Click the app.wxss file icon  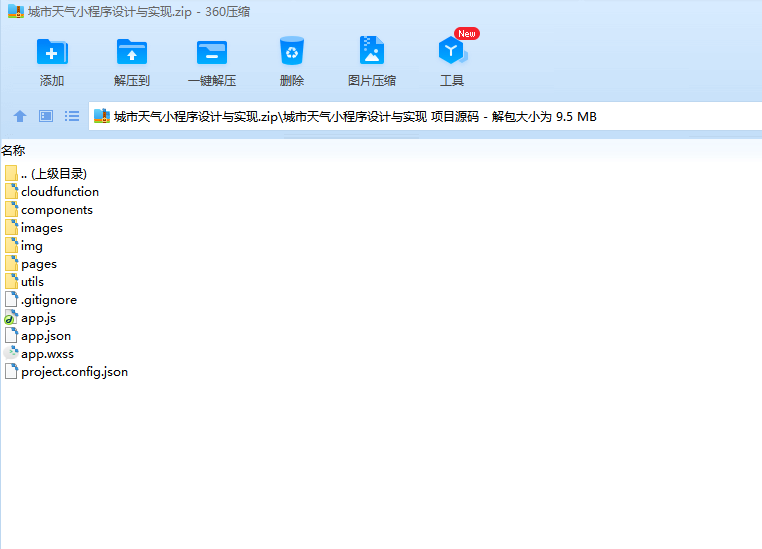11,353
